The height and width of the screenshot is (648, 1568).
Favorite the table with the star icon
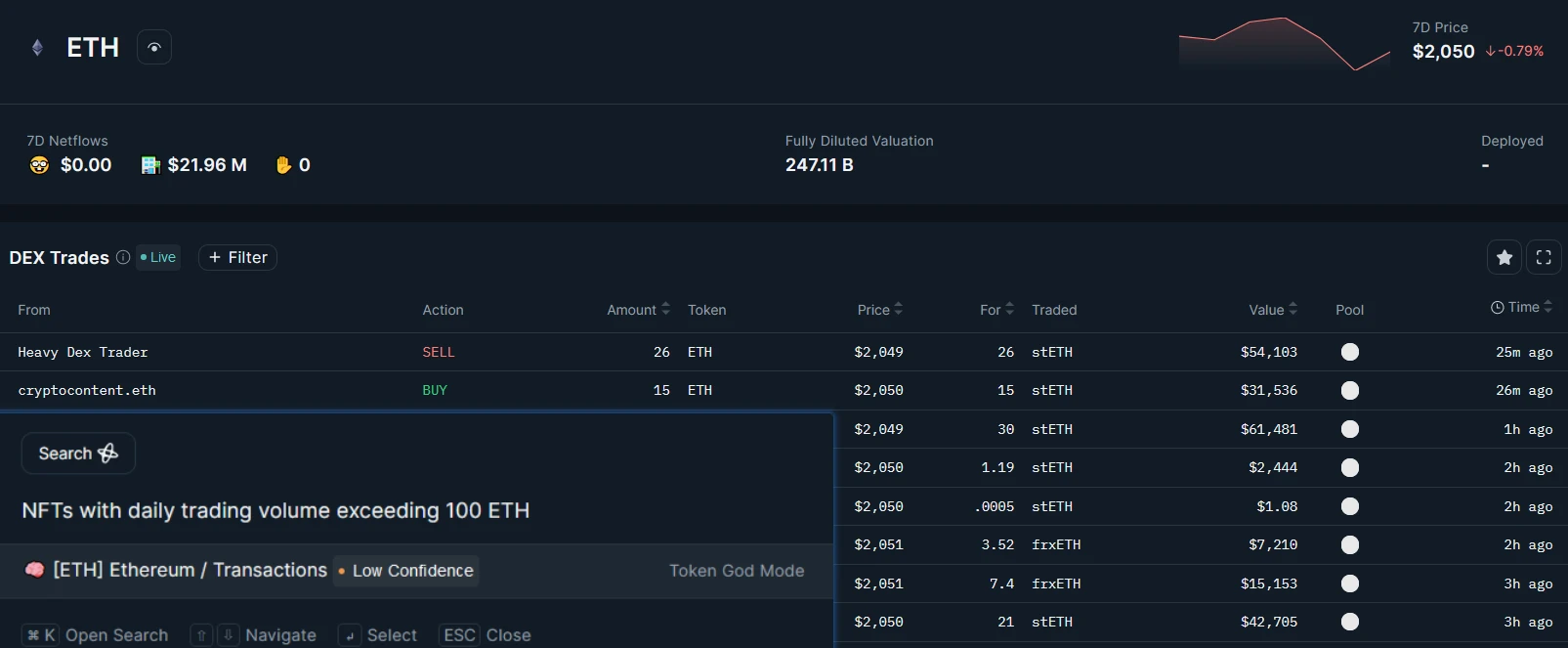click(1504, 257)
